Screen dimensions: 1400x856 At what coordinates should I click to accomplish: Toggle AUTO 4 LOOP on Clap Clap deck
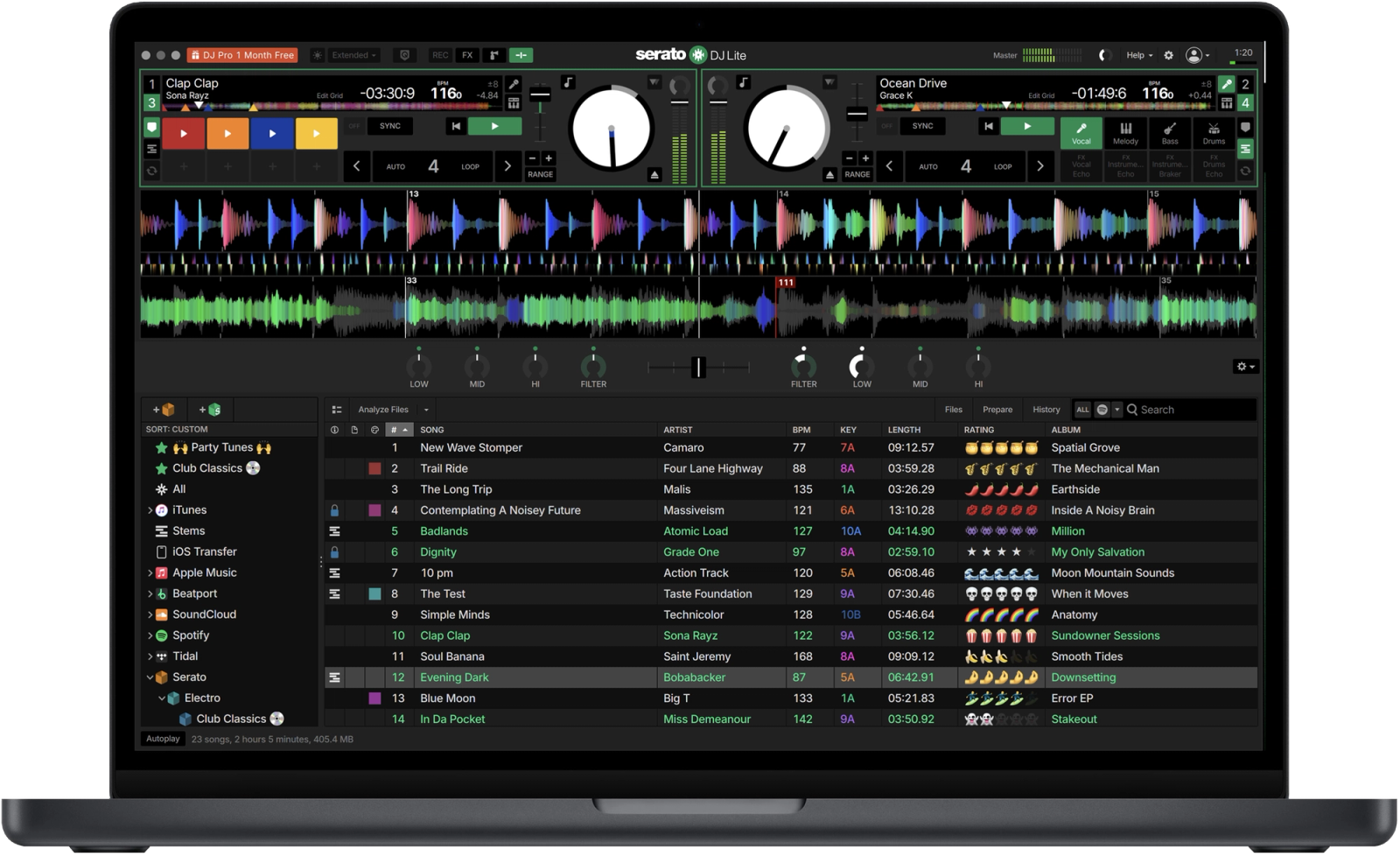click(x=432, y=166)
